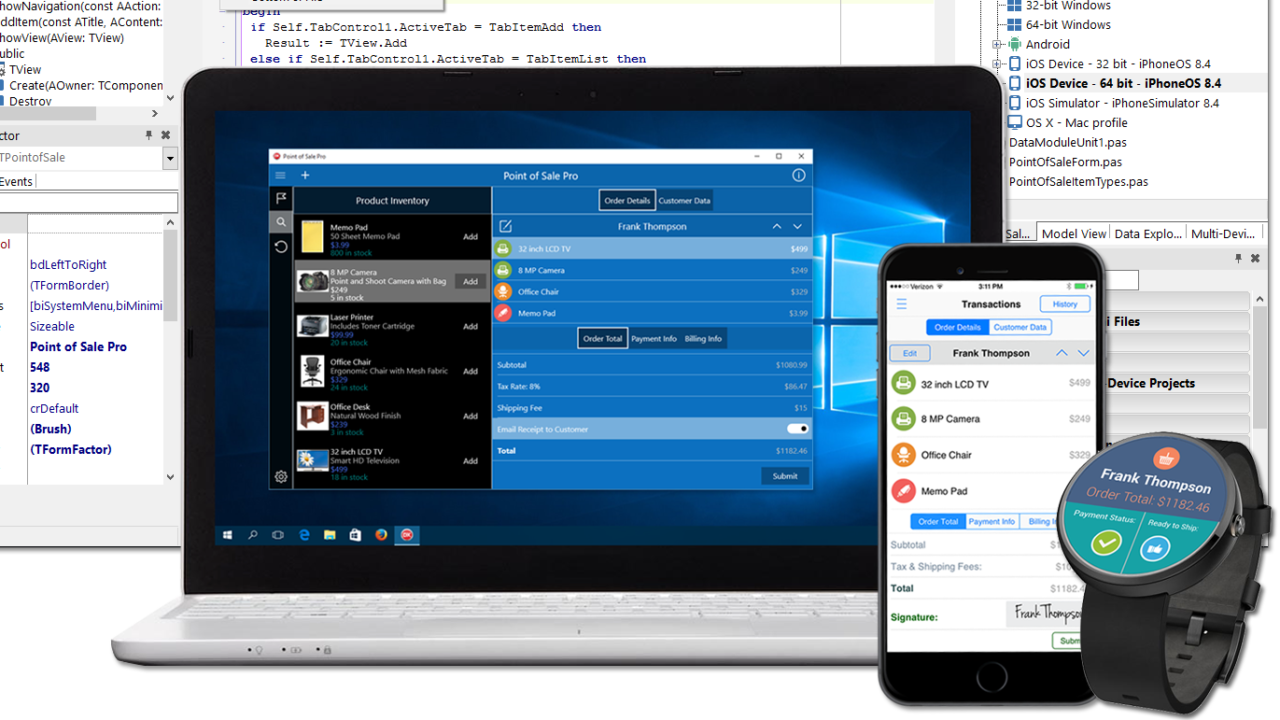Open the TPointofSale component dropdown
This screenshot has height=720, width=1280.
click(170, 158)
